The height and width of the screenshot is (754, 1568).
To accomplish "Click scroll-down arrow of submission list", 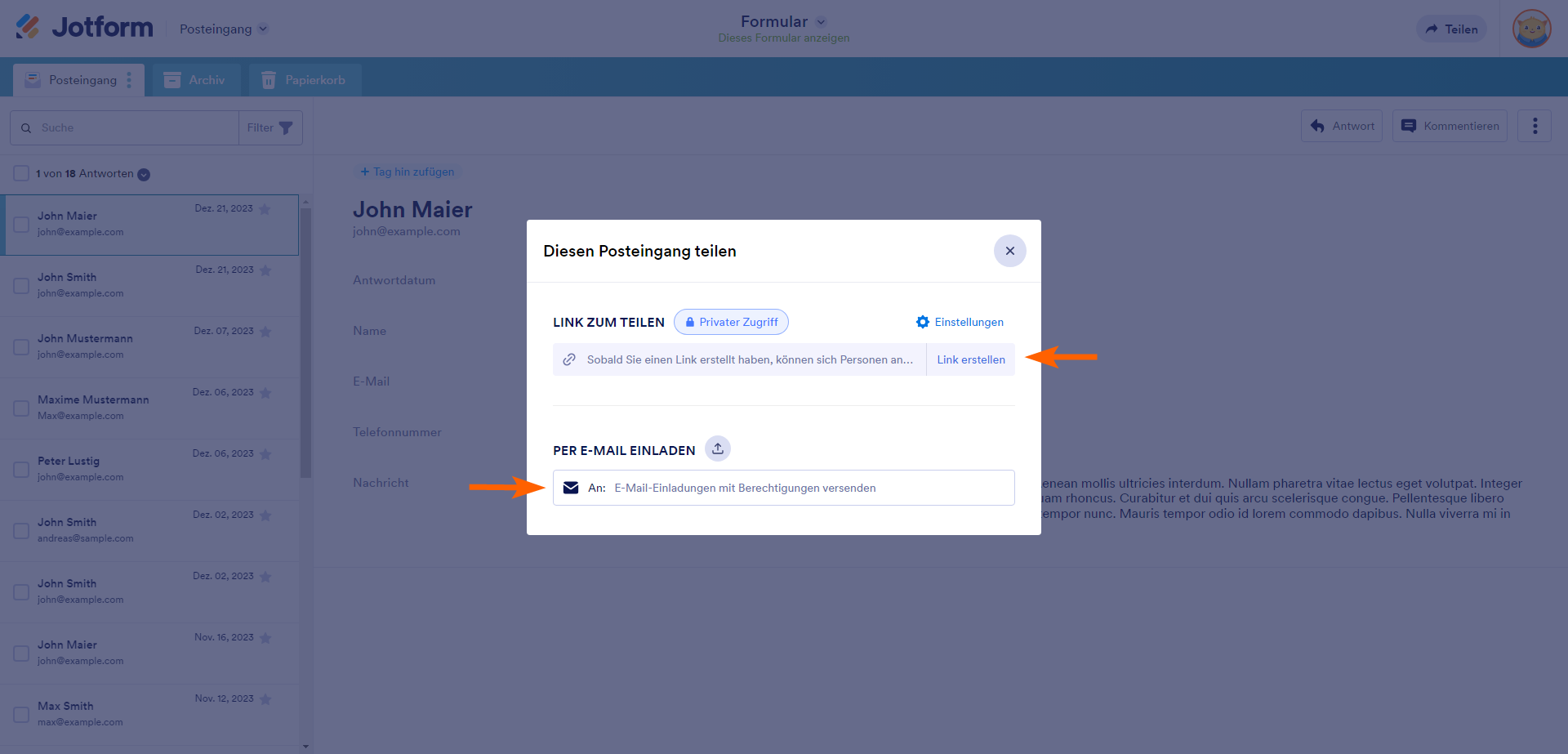I will [306, 746].
